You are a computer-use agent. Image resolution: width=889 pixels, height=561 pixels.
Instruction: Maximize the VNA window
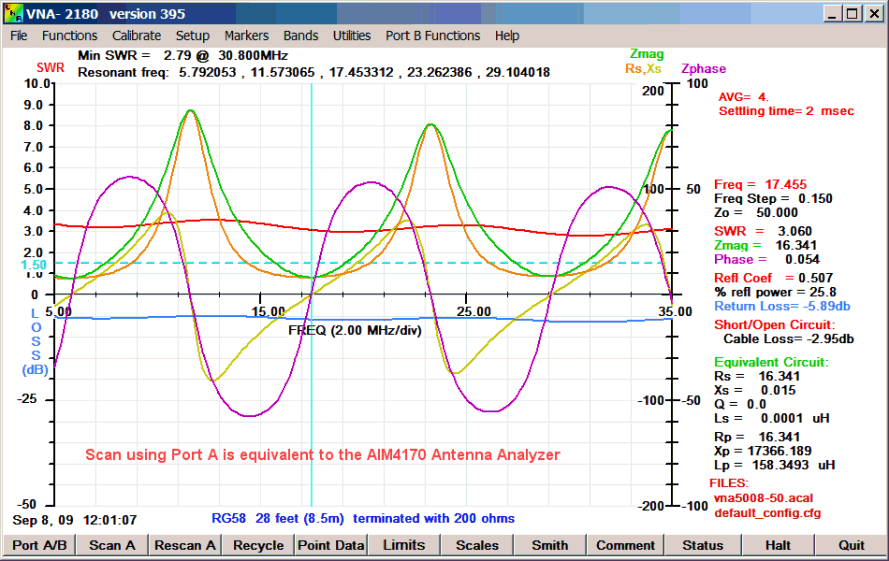coord(851,14)
